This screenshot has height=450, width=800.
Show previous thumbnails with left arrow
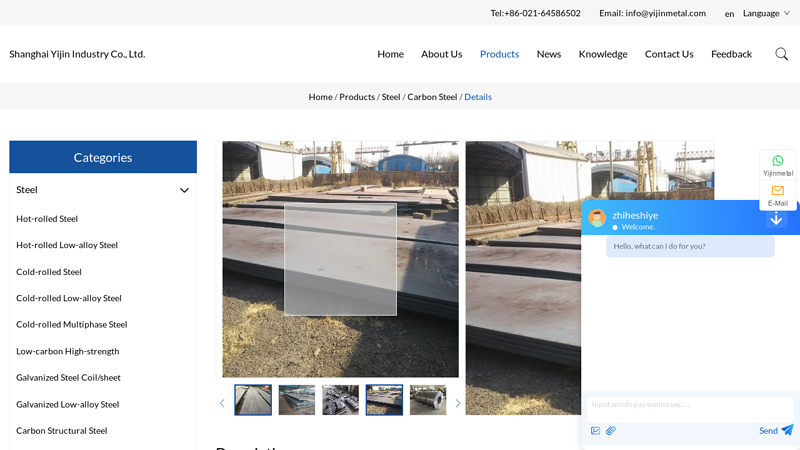click(x=222, y=403)
